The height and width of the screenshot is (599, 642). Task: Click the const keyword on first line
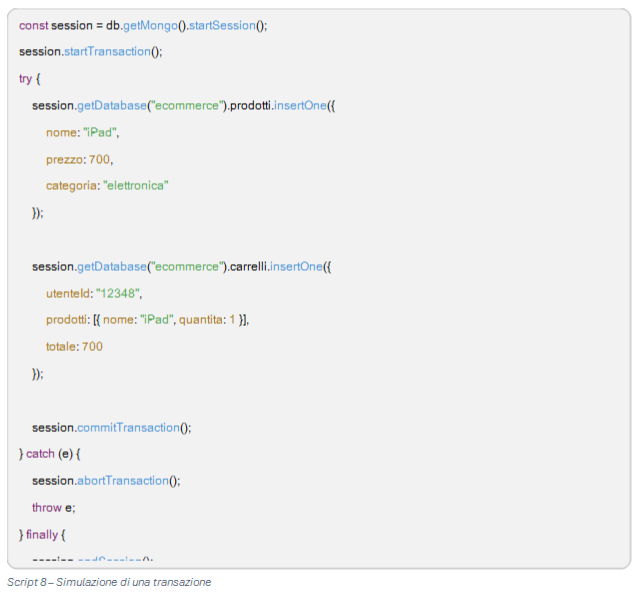click(x=34, y=25)
